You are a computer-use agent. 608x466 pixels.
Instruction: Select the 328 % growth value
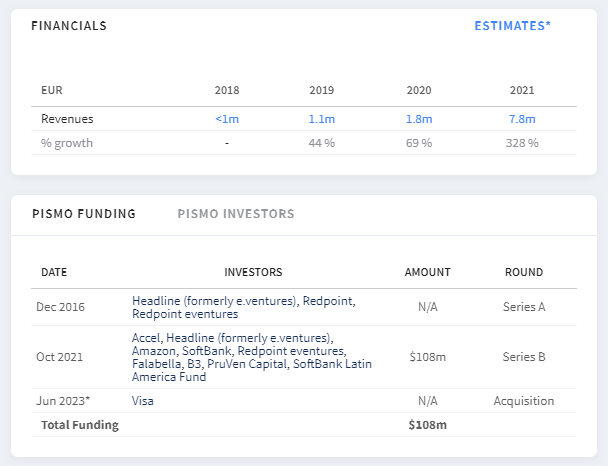tap(522, 143)
